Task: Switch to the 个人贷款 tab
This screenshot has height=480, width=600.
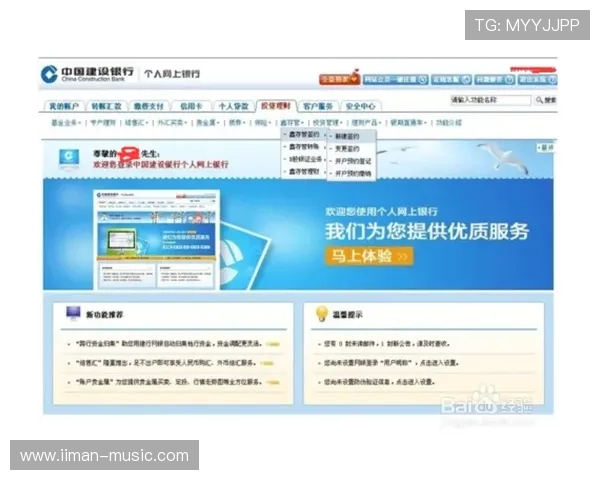Action: click(x=233, y=106)
